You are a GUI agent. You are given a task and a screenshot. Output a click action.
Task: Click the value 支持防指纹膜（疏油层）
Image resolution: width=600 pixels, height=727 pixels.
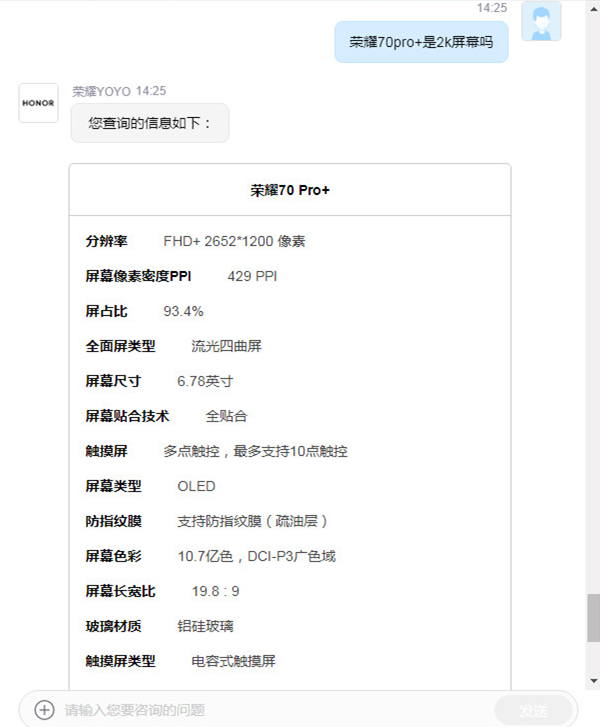tap(254, 521)
